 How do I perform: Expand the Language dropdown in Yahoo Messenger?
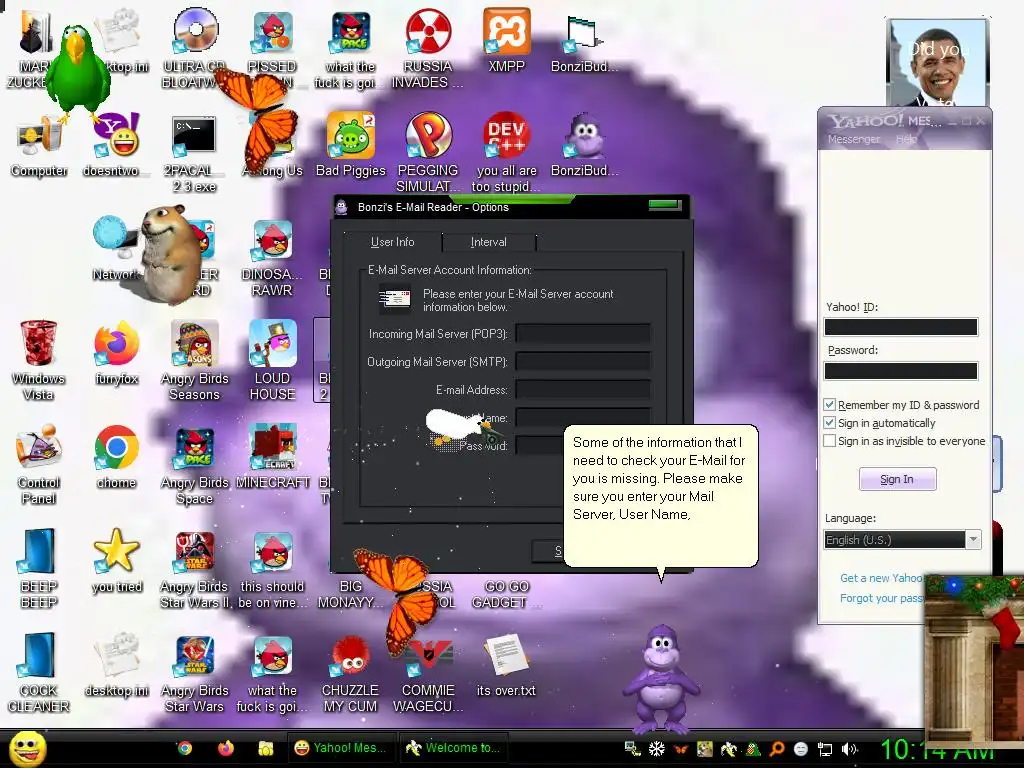point(973,539)
